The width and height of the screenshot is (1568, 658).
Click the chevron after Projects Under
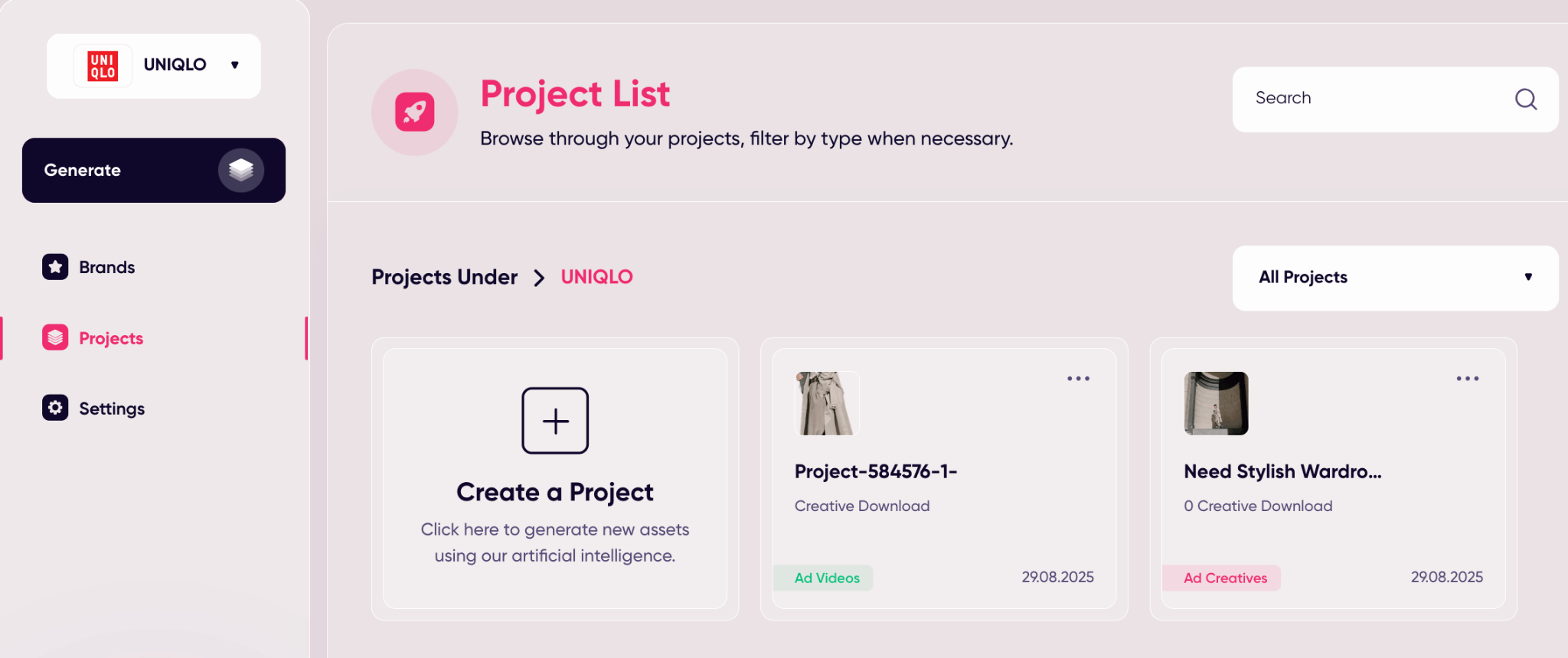[539, 278]
